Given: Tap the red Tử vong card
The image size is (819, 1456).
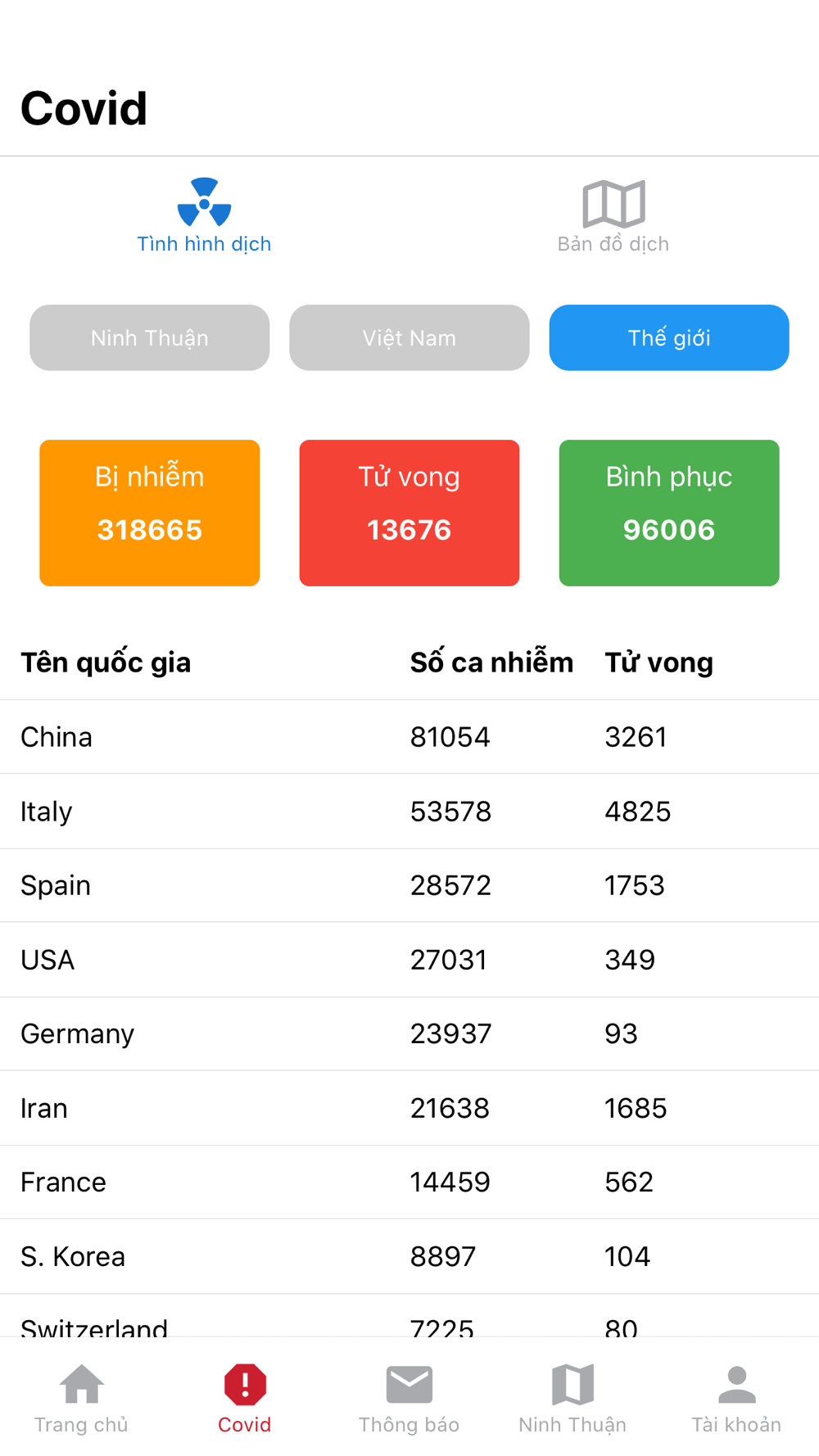Looking at the screenshot, I should [x=409, y=513].
